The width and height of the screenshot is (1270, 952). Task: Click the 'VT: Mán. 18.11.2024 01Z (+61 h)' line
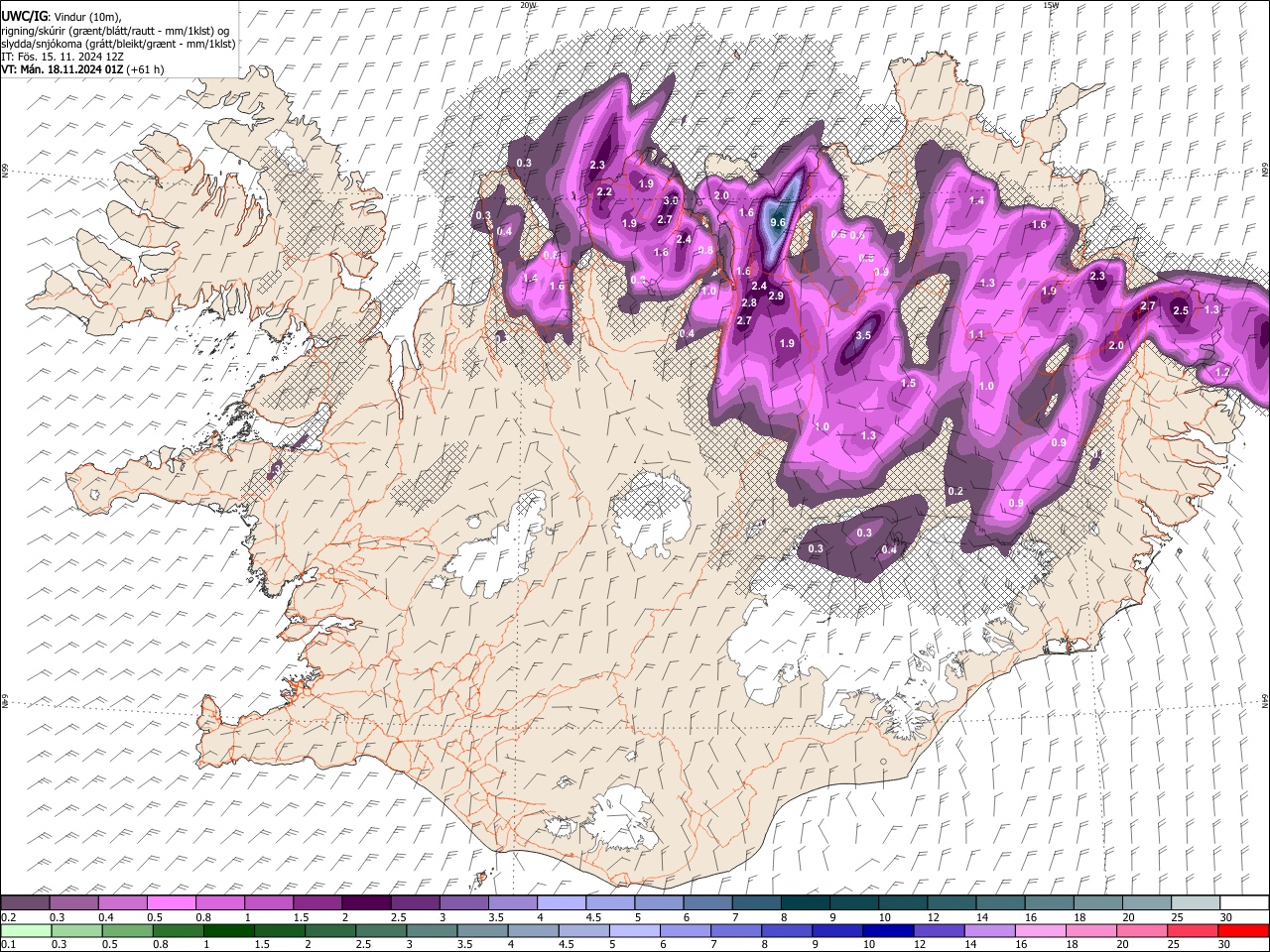tap(82, 69)
